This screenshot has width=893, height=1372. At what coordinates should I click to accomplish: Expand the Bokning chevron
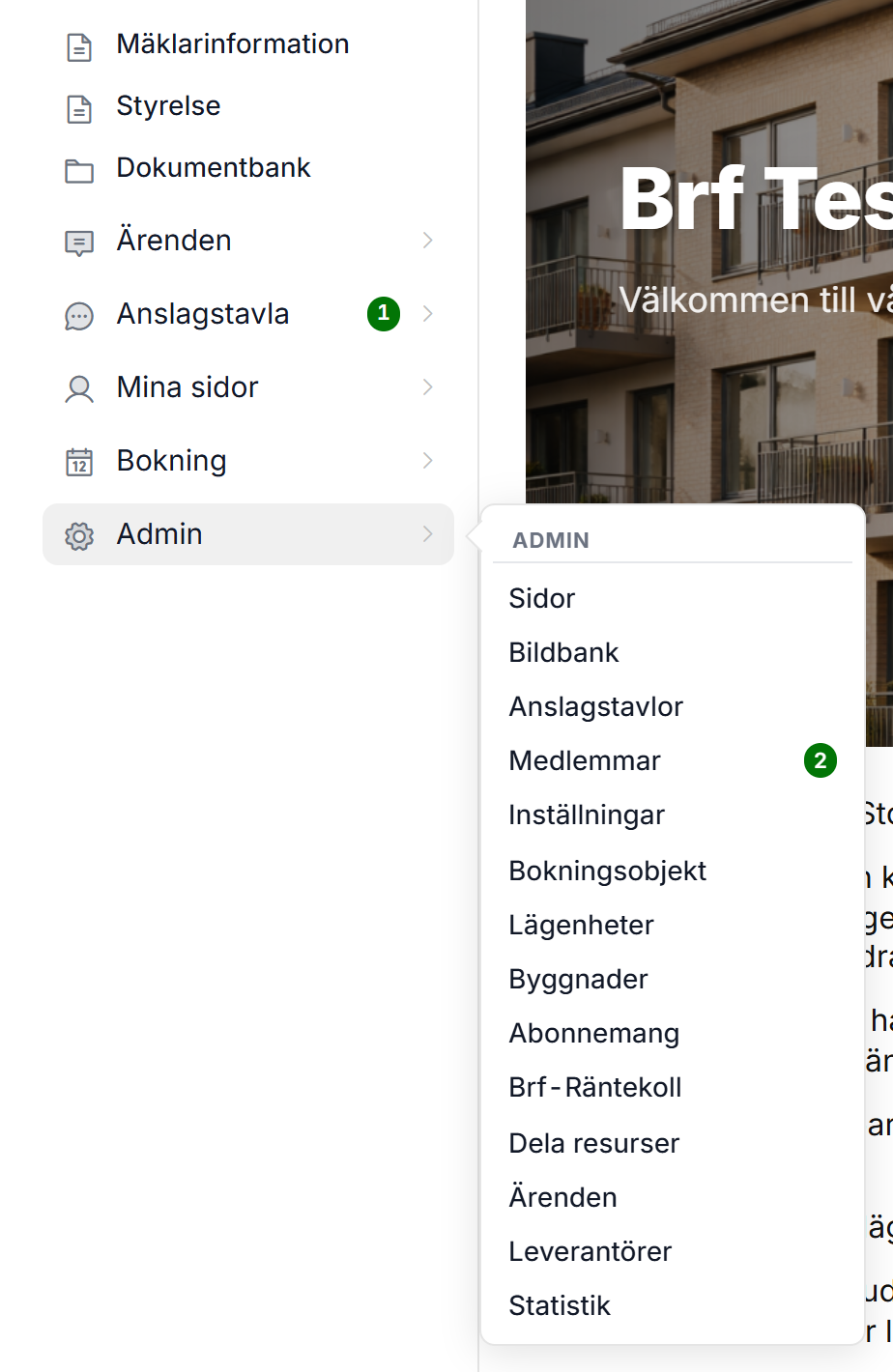tap(428, 461)
